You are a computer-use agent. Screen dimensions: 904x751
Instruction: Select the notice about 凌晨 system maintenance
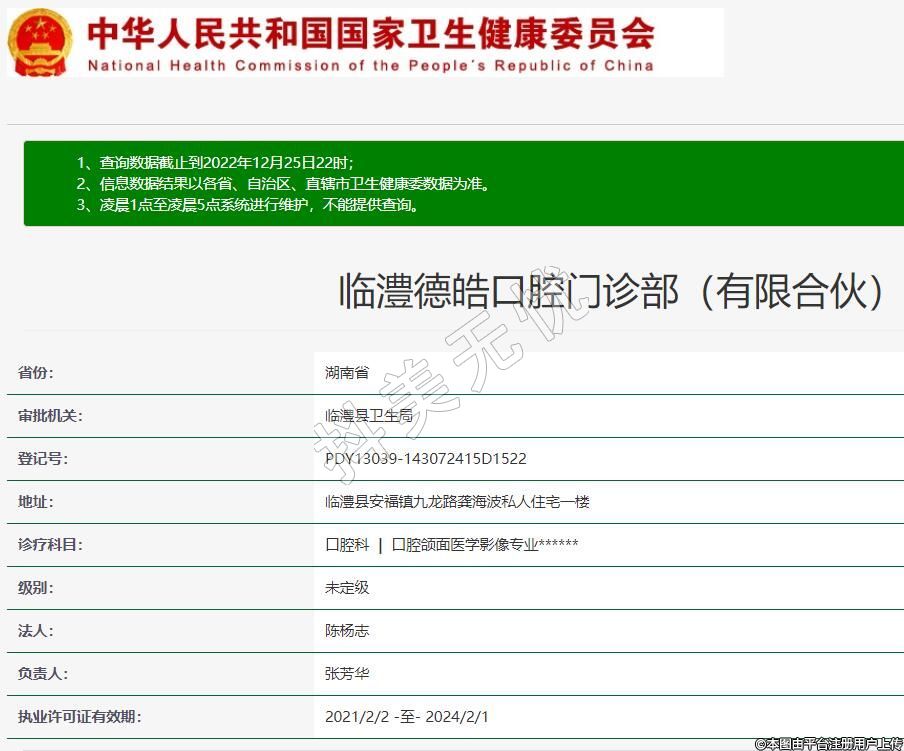pos(247,205)
